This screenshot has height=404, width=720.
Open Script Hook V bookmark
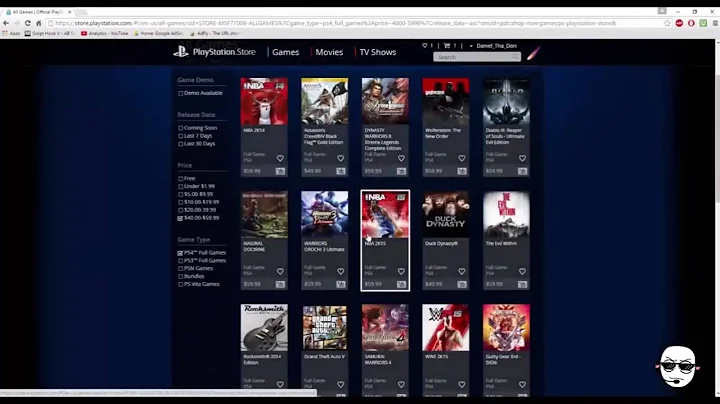coord(50,33)
